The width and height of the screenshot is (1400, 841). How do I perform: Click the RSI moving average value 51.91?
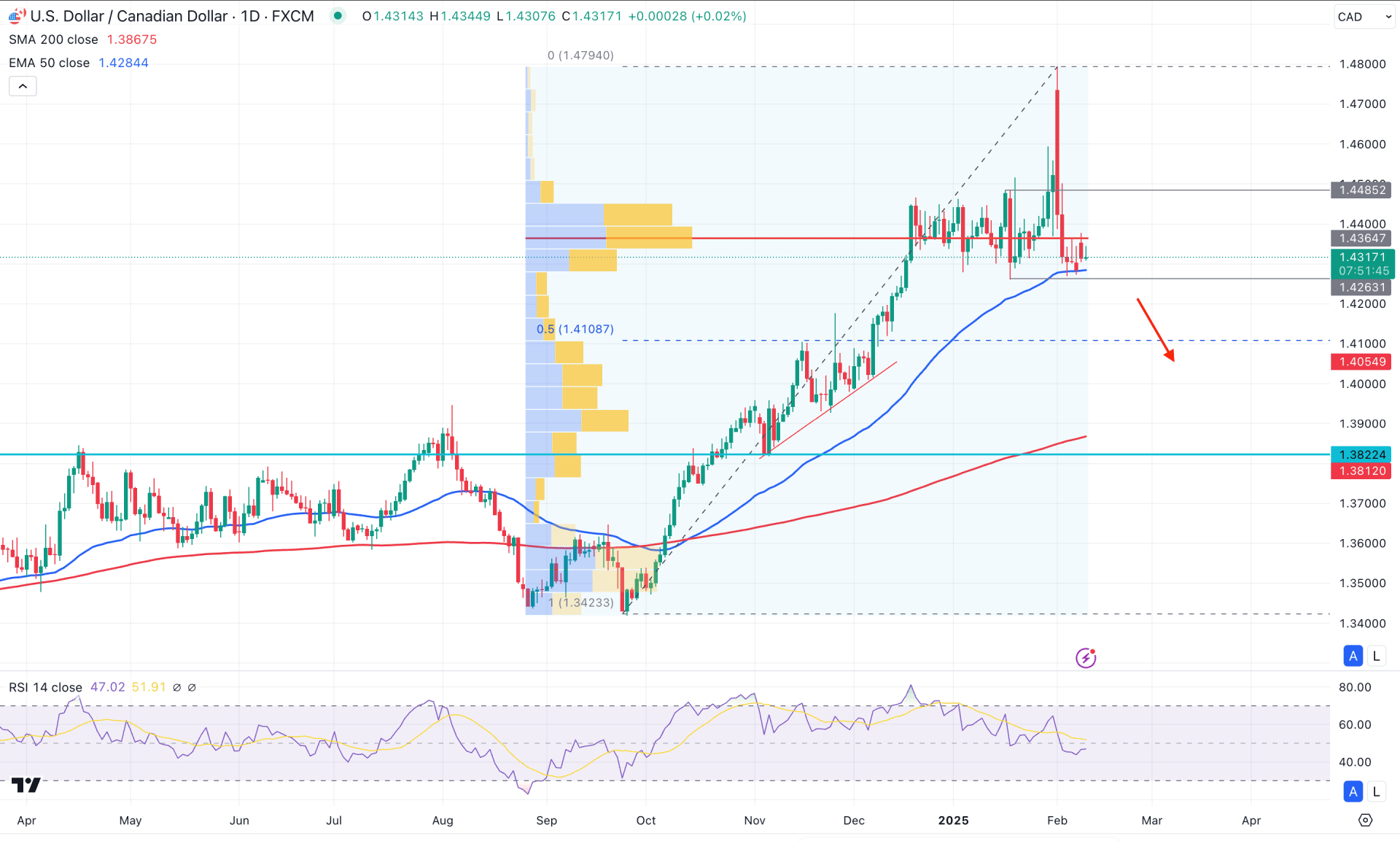(x=149, y=687)
